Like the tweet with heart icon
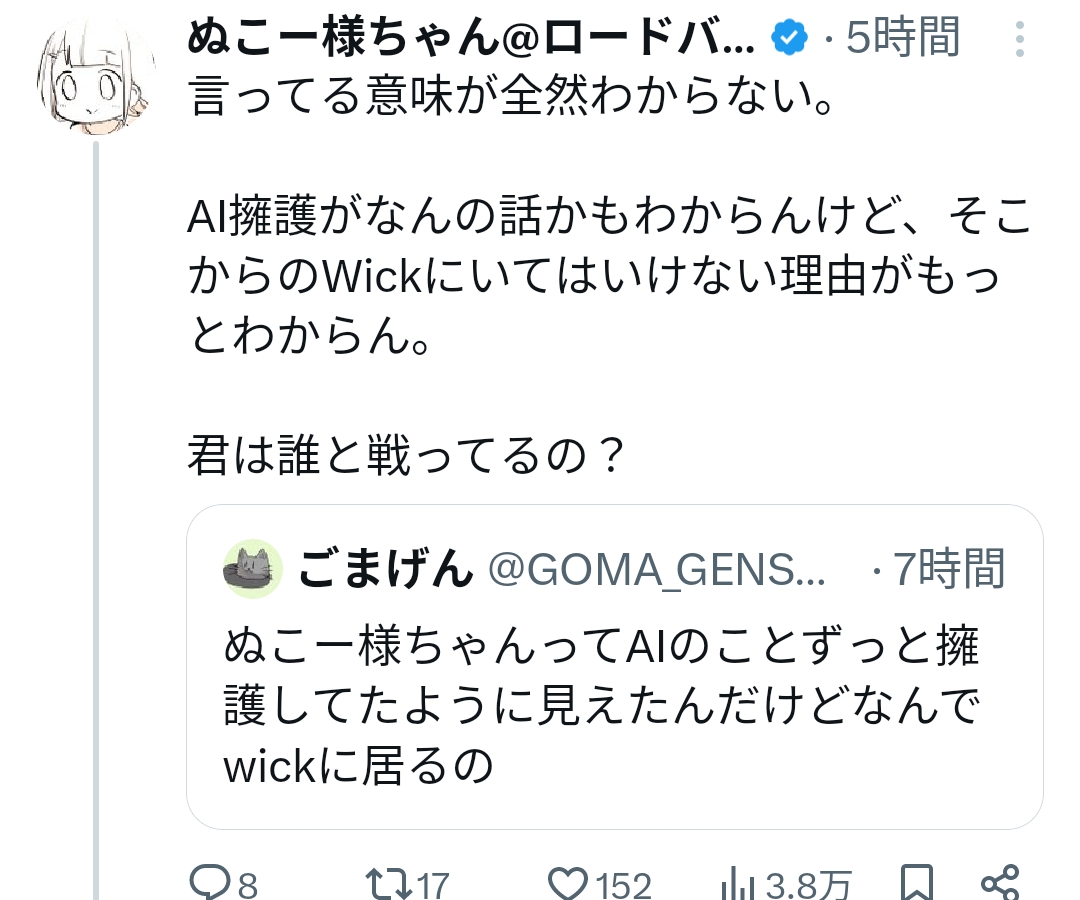This screenshot has width=1080, height=900. [x=569, y=882]
